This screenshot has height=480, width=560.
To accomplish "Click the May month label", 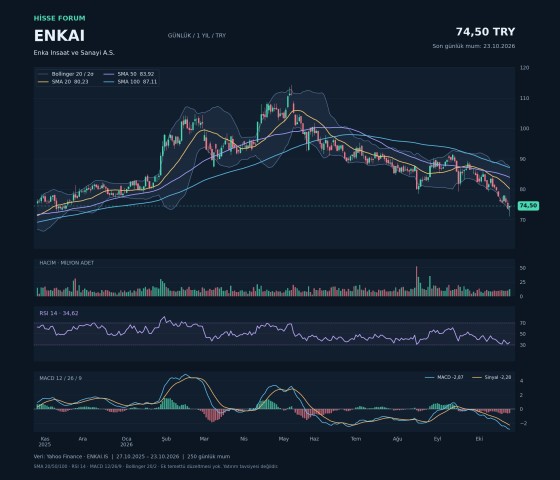I will click(284, 439).
